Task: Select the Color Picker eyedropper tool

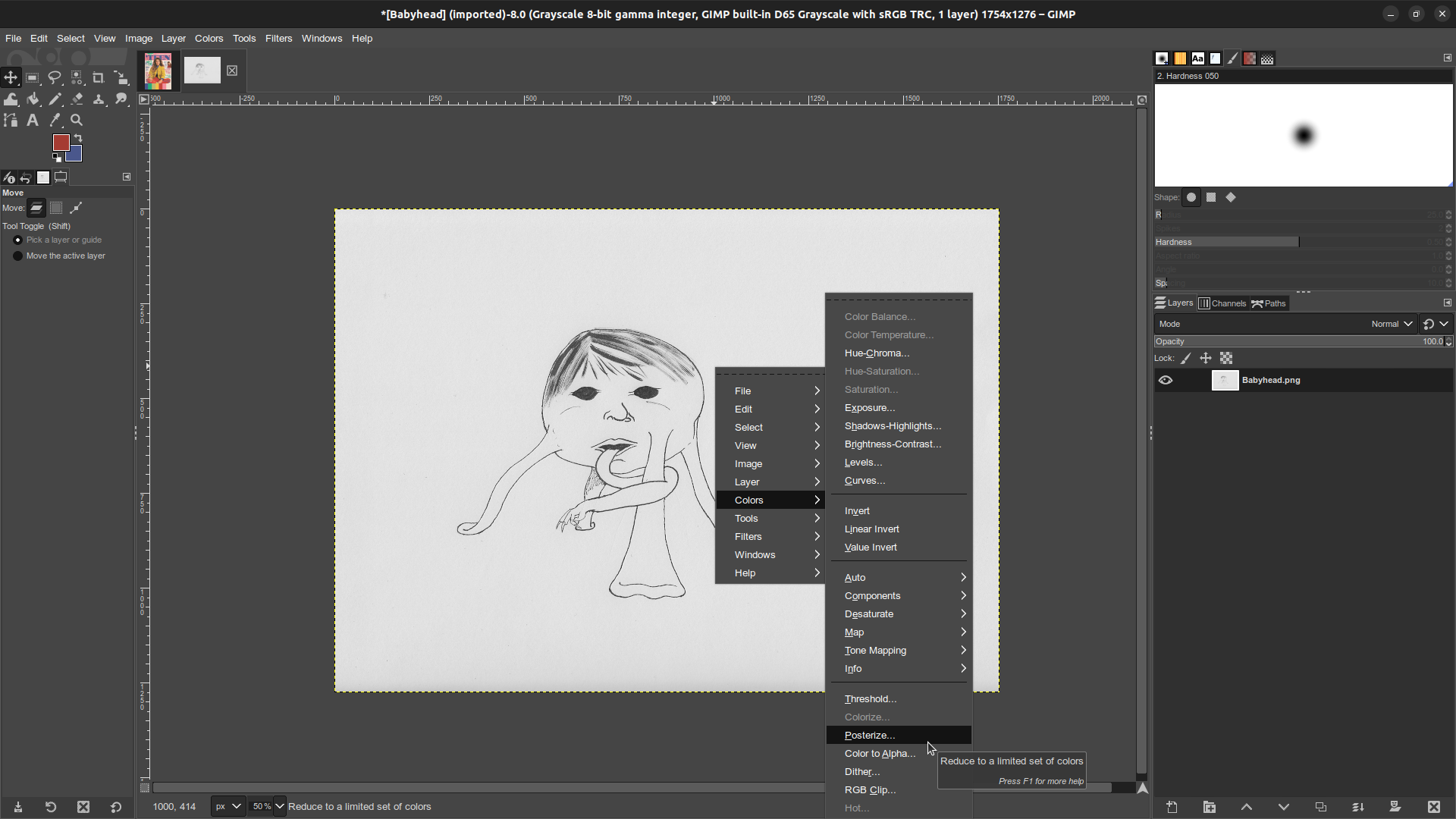Action: [55, 121]
